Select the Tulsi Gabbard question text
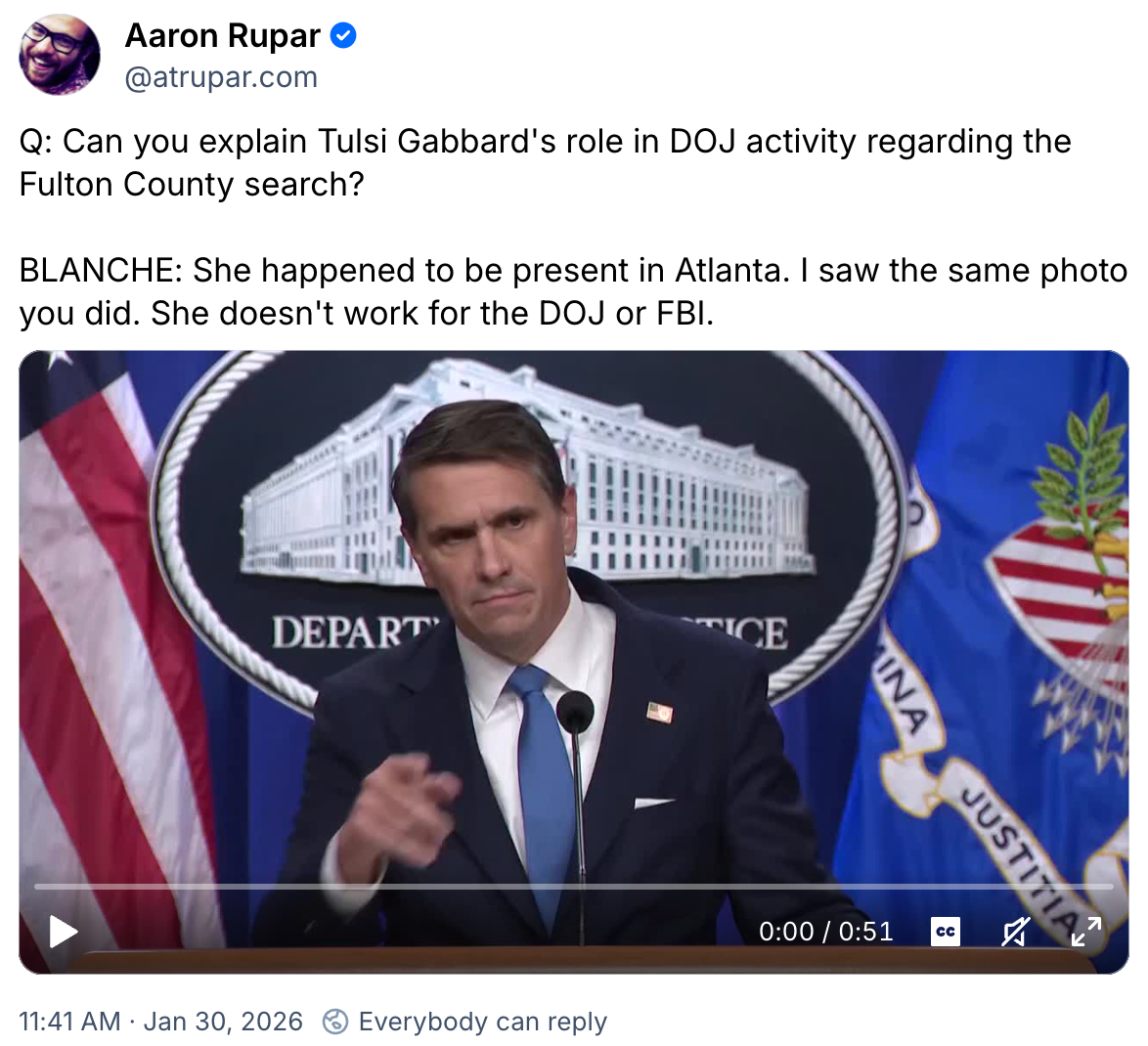The width and height of the screenshot is (1148, 1046). coord(546,162)
